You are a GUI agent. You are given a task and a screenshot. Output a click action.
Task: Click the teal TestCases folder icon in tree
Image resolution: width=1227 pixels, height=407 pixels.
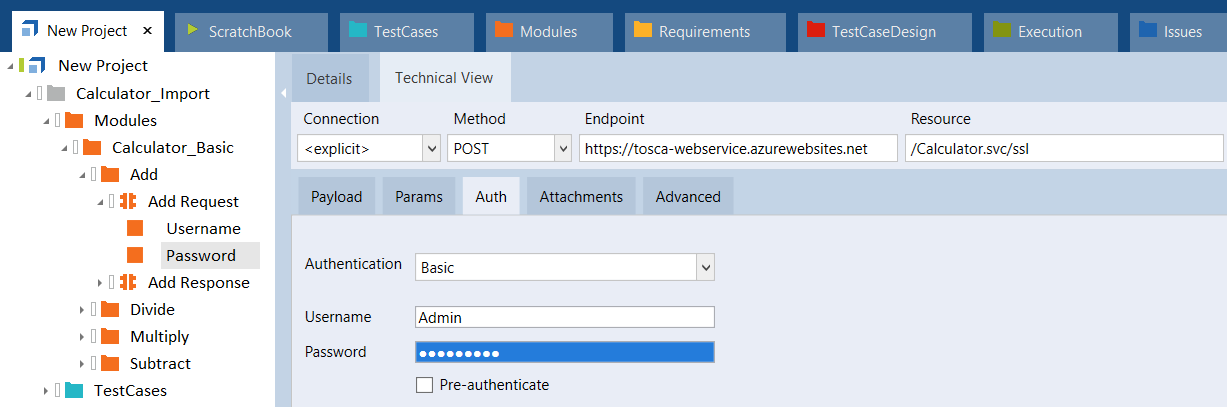tap(74, 390)
